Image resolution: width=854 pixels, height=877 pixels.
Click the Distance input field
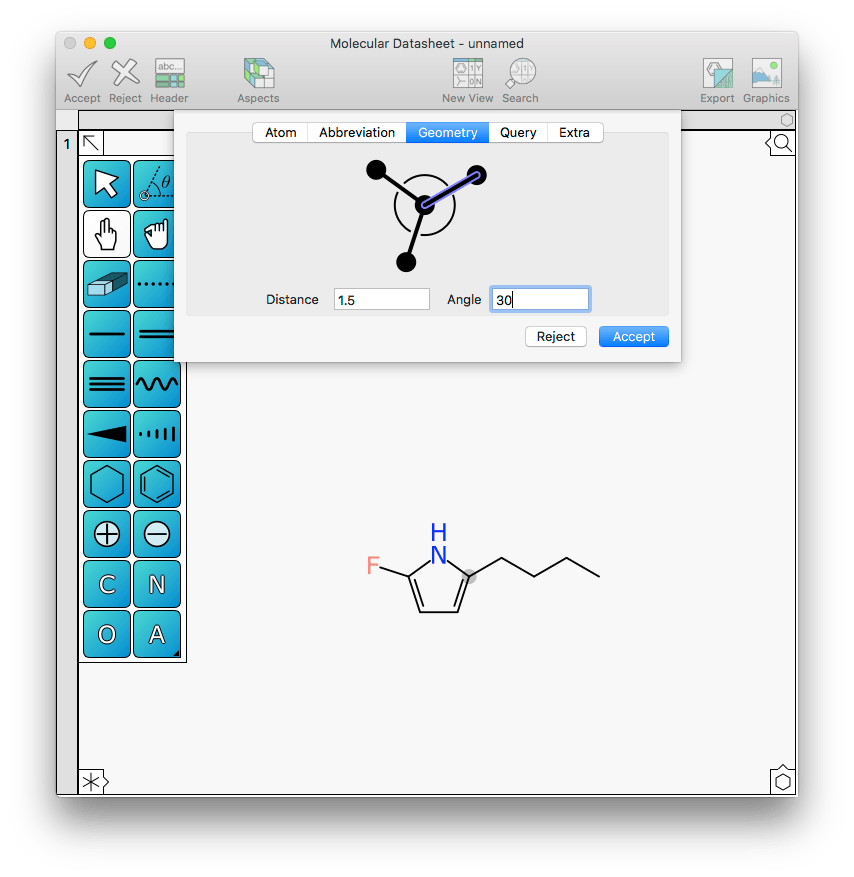coord(382,299)
